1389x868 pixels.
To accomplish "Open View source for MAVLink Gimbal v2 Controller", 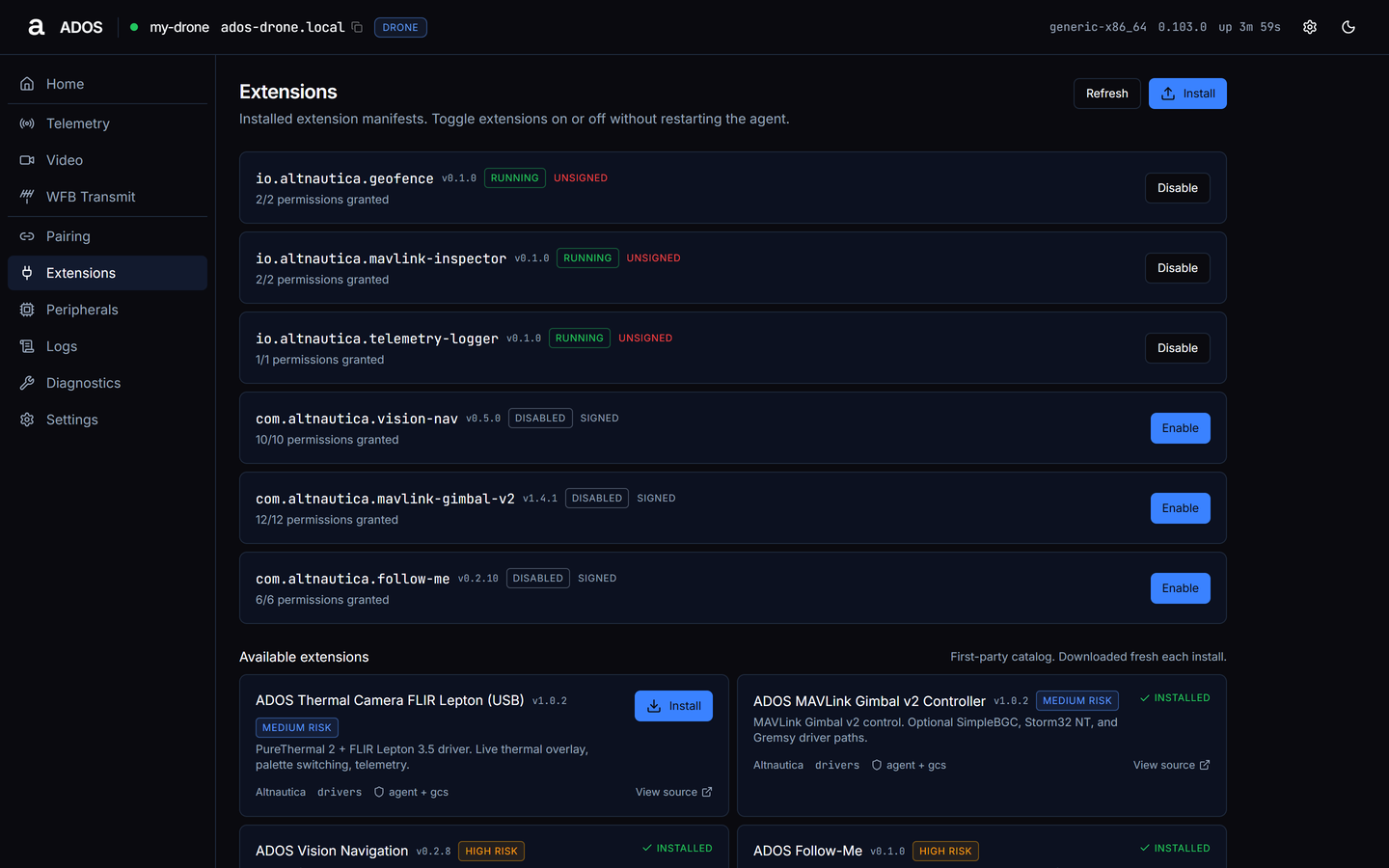I will (x=1171, y=765).
